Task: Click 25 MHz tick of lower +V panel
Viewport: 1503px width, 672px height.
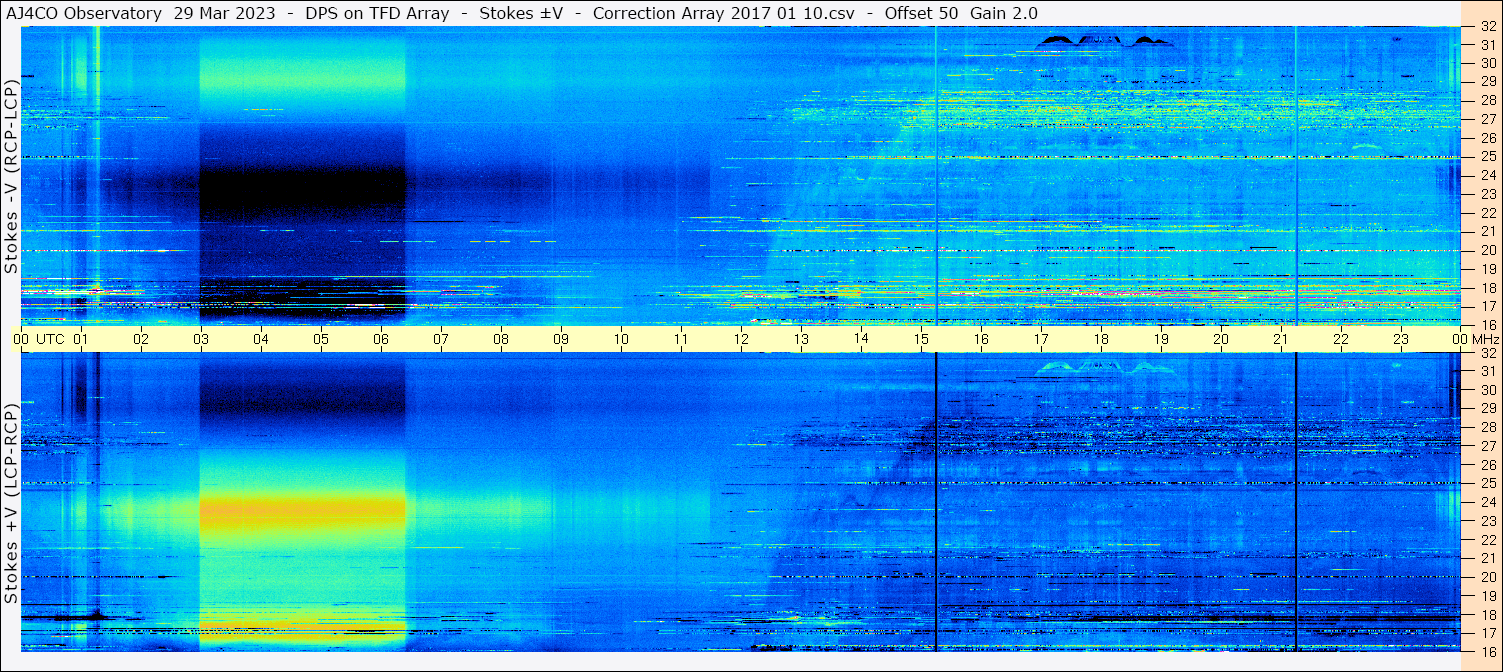Action: click(x=1487, y=483)
